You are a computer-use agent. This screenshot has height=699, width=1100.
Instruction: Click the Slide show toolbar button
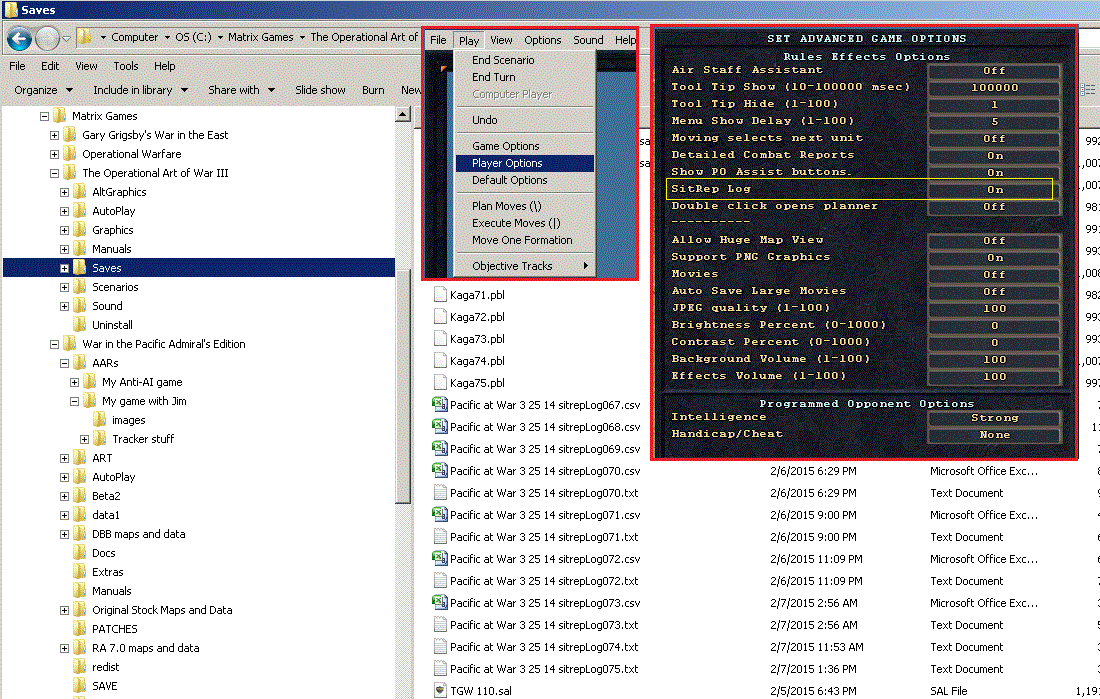[320, 90]
